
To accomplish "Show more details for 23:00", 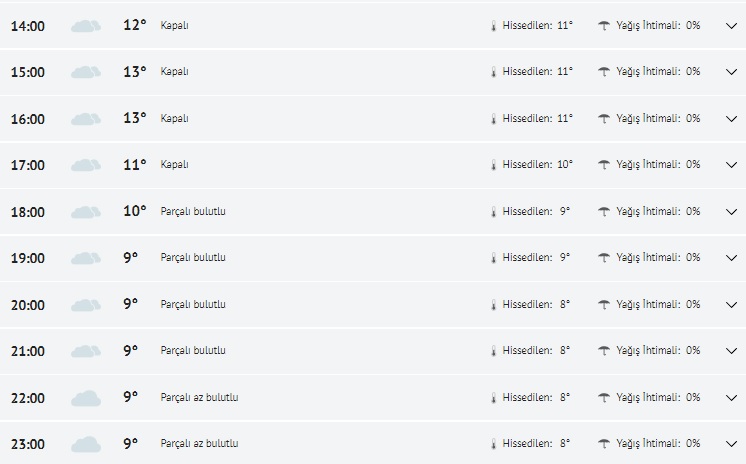I will pyautogui.click(x=731, y=444).
